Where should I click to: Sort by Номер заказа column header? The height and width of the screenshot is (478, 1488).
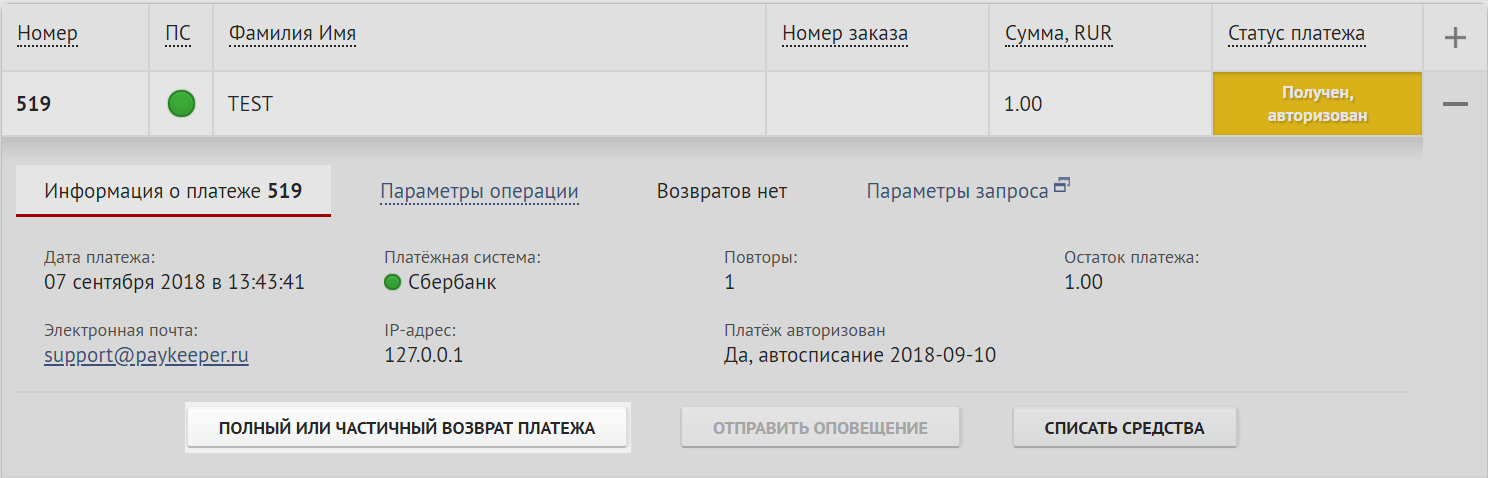pos(845,34)
